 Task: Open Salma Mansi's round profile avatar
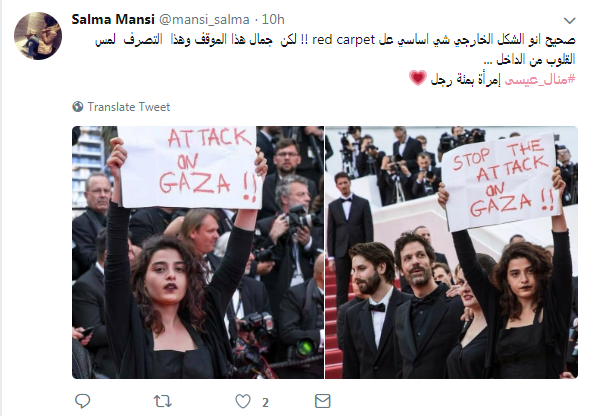38,36
